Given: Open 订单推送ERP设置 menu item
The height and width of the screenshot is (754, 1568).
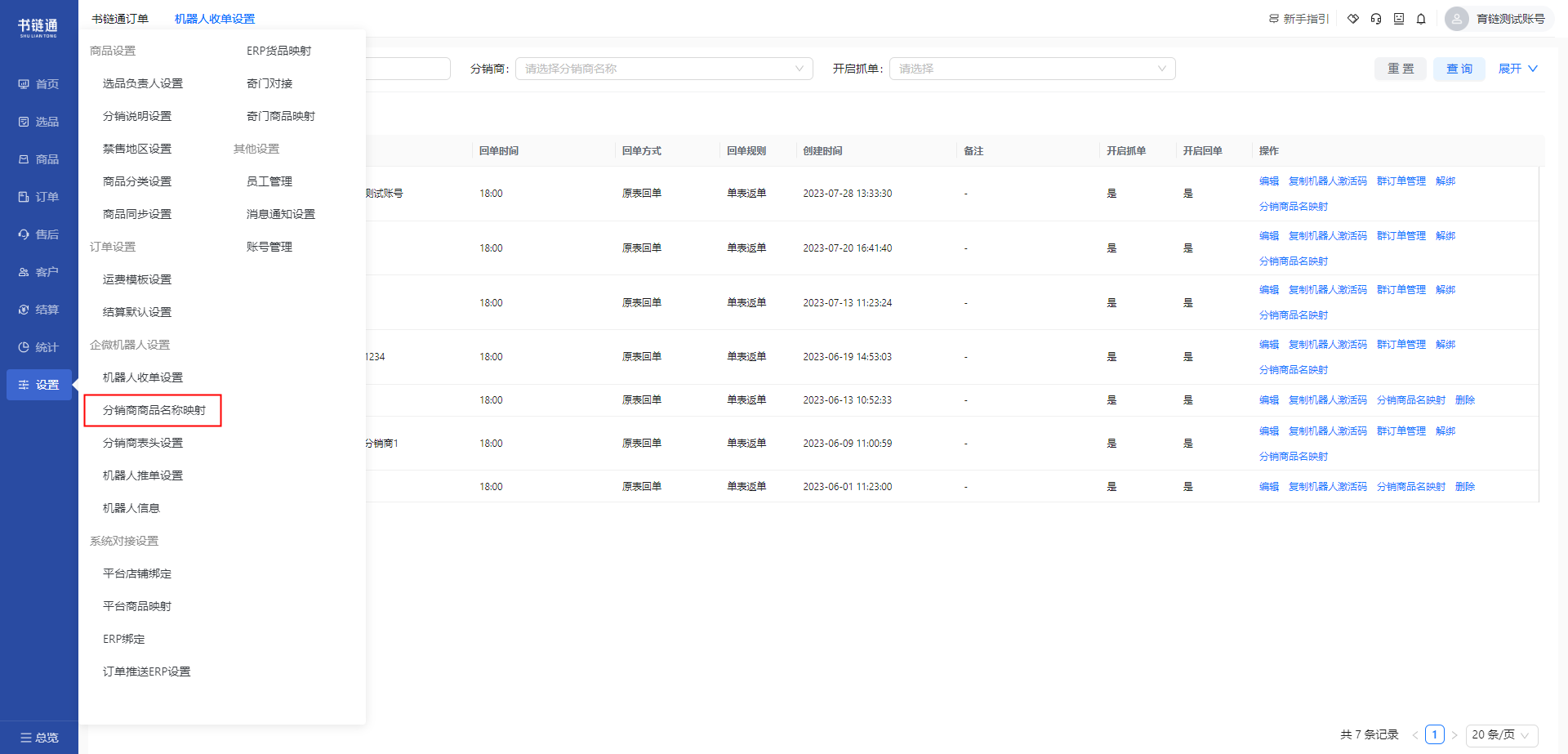Looking at the screenshot, I should tap(147, 671).
